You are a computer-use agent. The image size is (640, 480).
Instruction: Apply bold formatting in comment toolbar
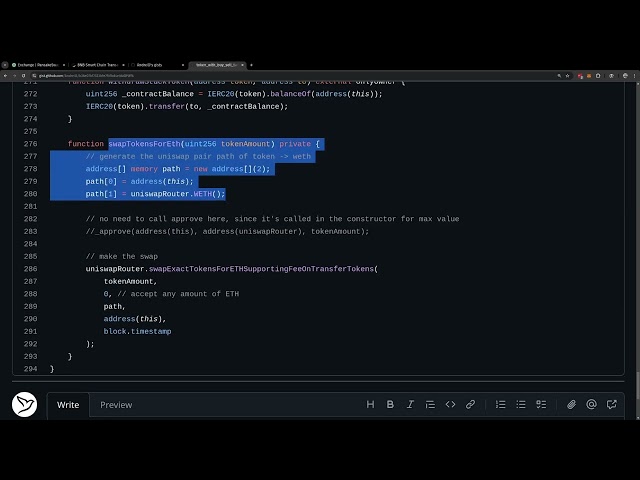click(390, 404)
